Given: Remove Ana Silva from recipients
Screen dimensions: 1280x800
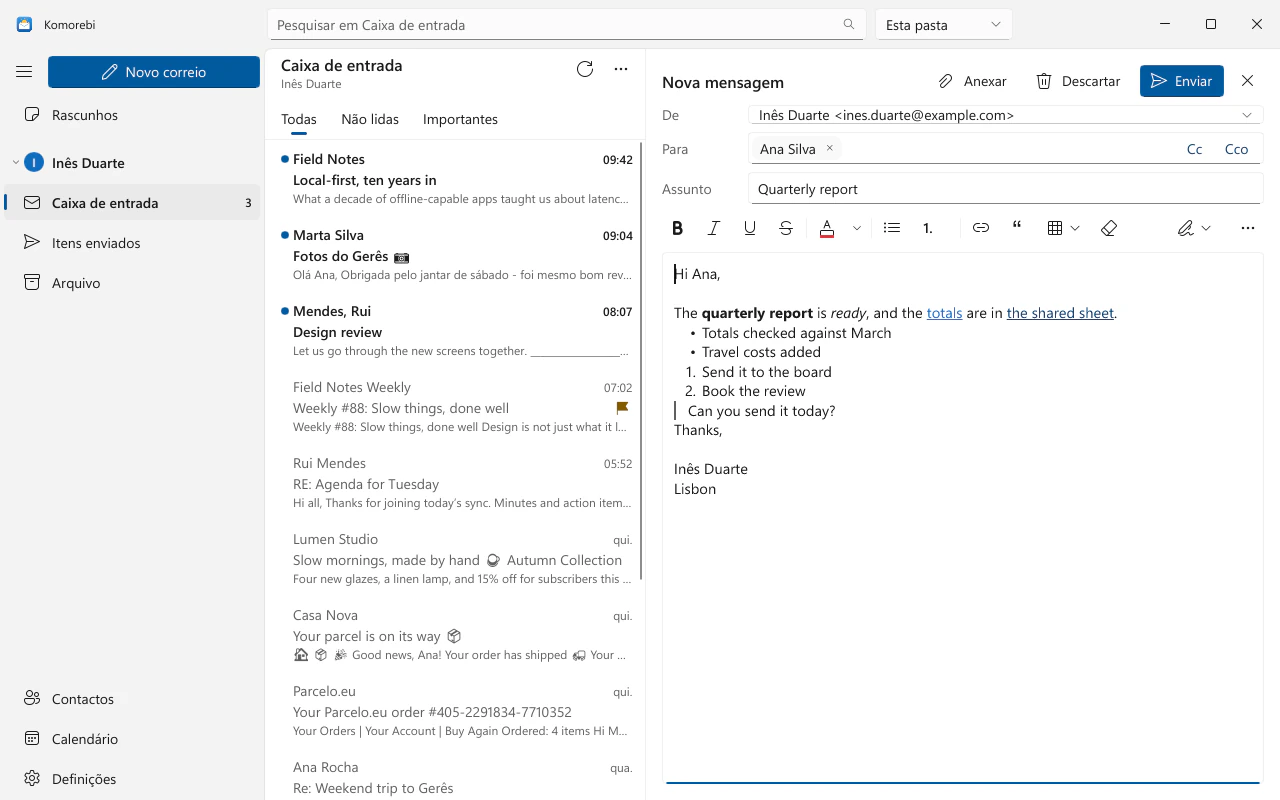Looking at the screenshot, I should (x=829, y=148).
